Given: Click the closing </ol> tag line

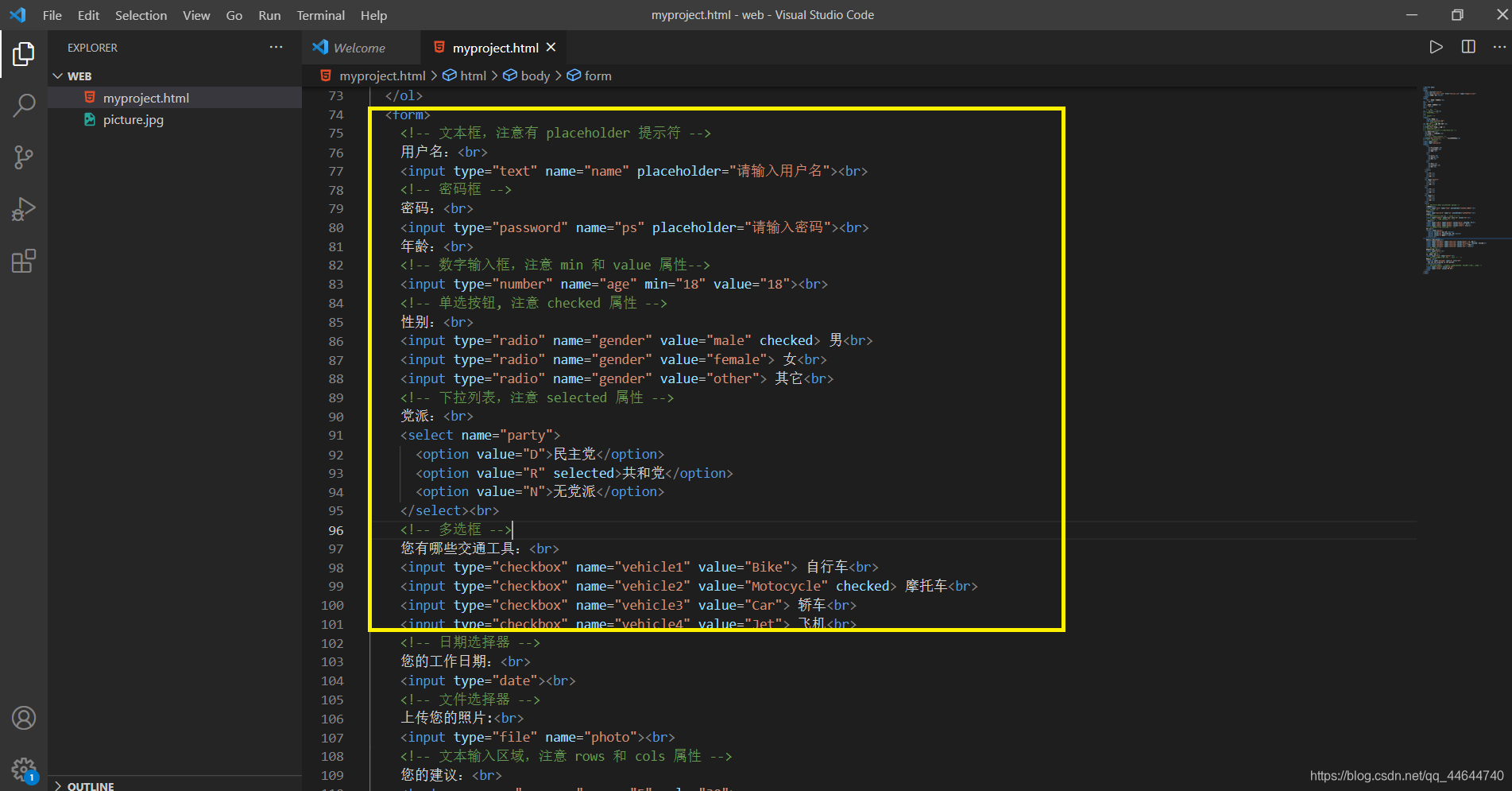Looking at the screenshot, I should 404,95.
